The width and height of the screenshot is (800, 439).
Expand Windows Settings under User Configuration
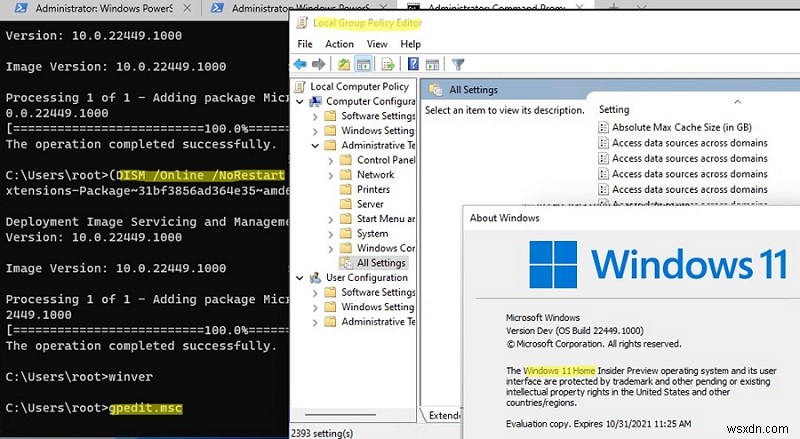click(x=315, y=308)
